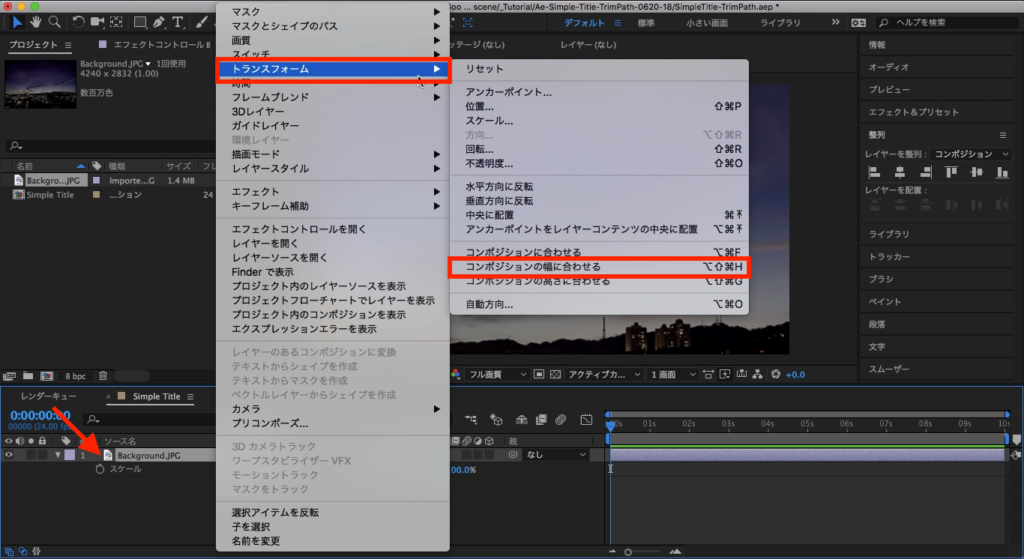This screenshot has height=559, width=1024.
Task: Toggle the scale stopwatch for スケール
Action: click(99, 469)
